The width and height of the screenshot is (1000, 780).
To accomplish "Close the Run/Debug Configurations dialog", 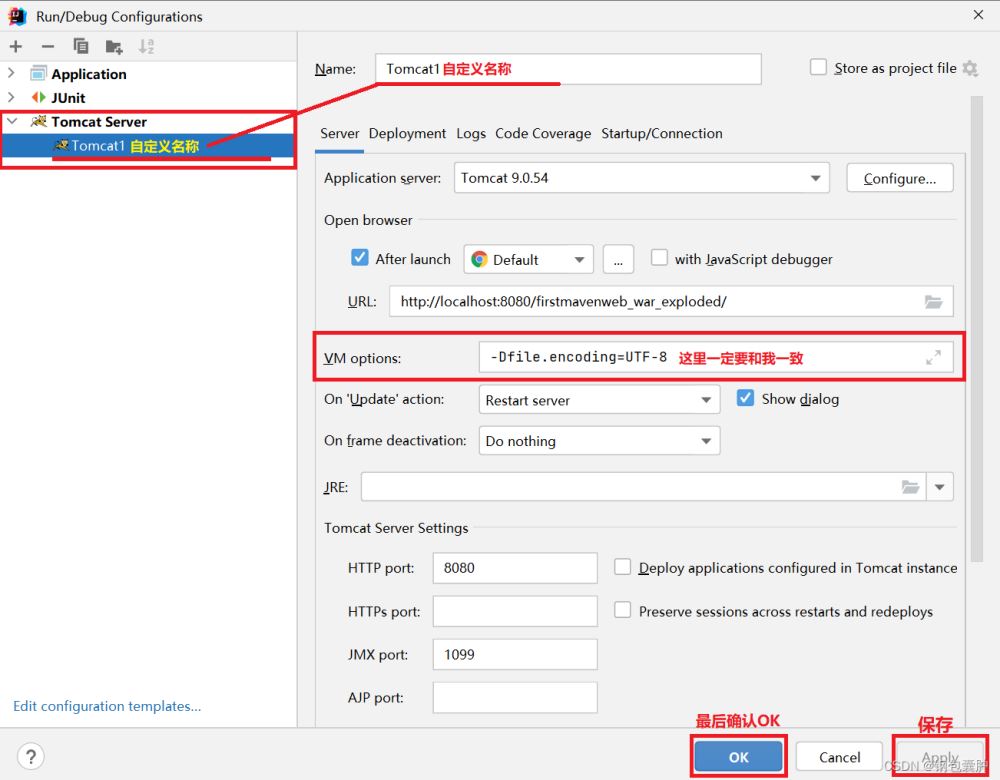I will 978,15.
